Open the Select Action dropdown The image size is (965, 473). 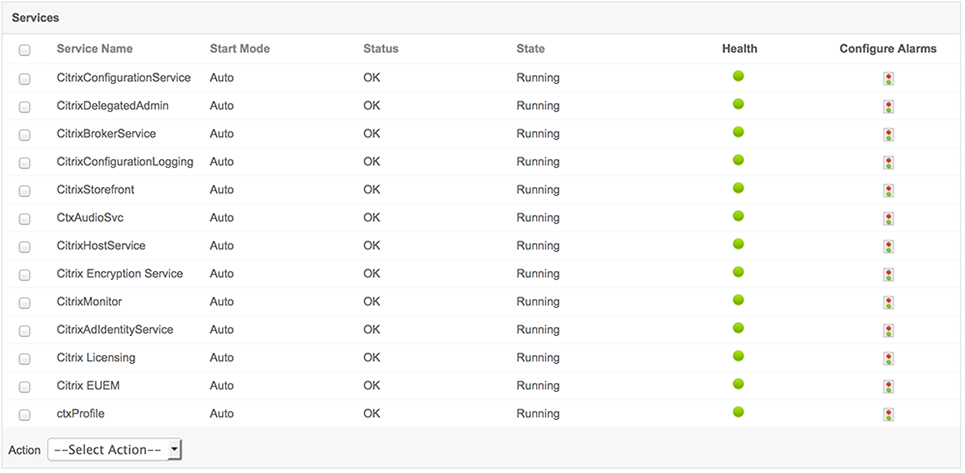pos(115,450)
